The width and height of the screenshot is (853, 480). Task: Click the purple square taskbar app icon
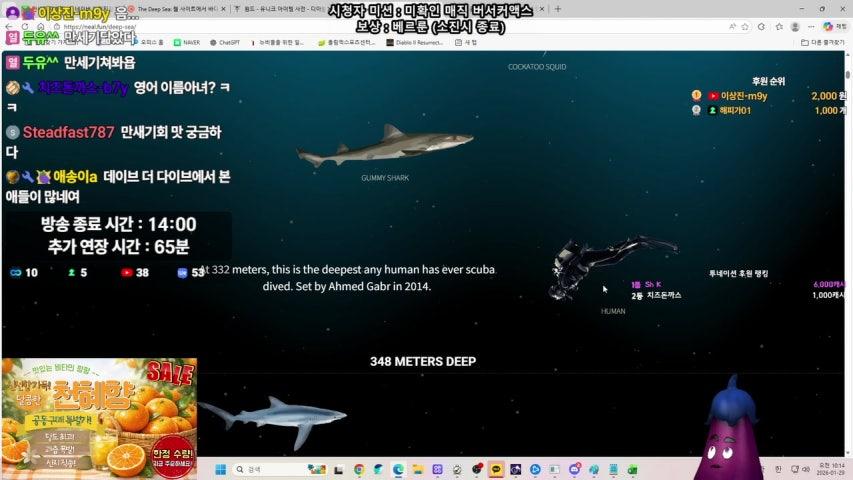coord(437,470)
